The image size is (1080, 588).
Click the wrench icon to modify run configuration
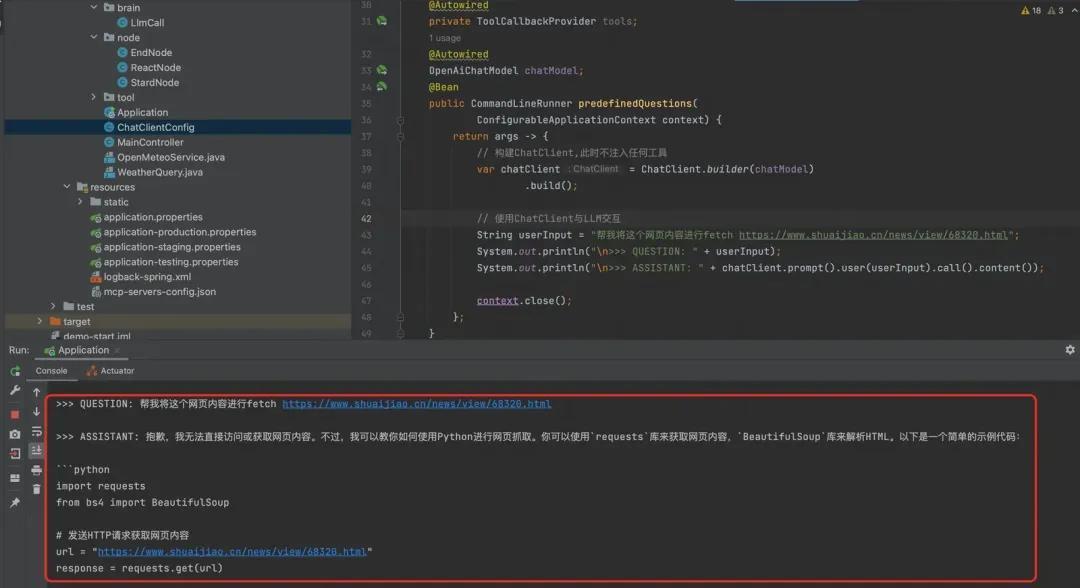tap(15, 390)
